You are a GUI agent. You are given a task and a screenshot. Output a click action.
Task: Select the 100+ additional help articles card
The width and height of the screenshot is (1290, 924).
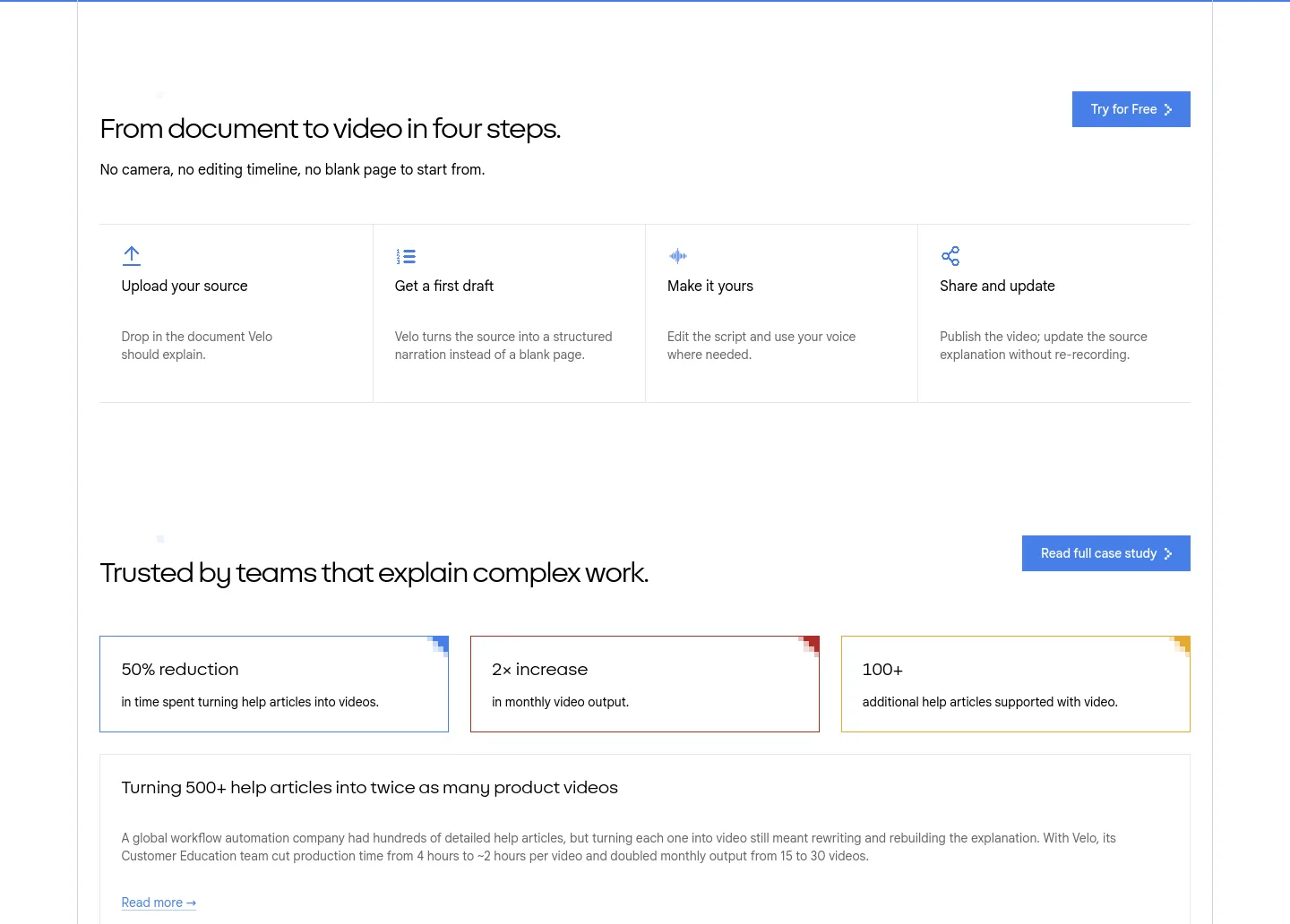pyautogui.click(x=1016, y=684)
